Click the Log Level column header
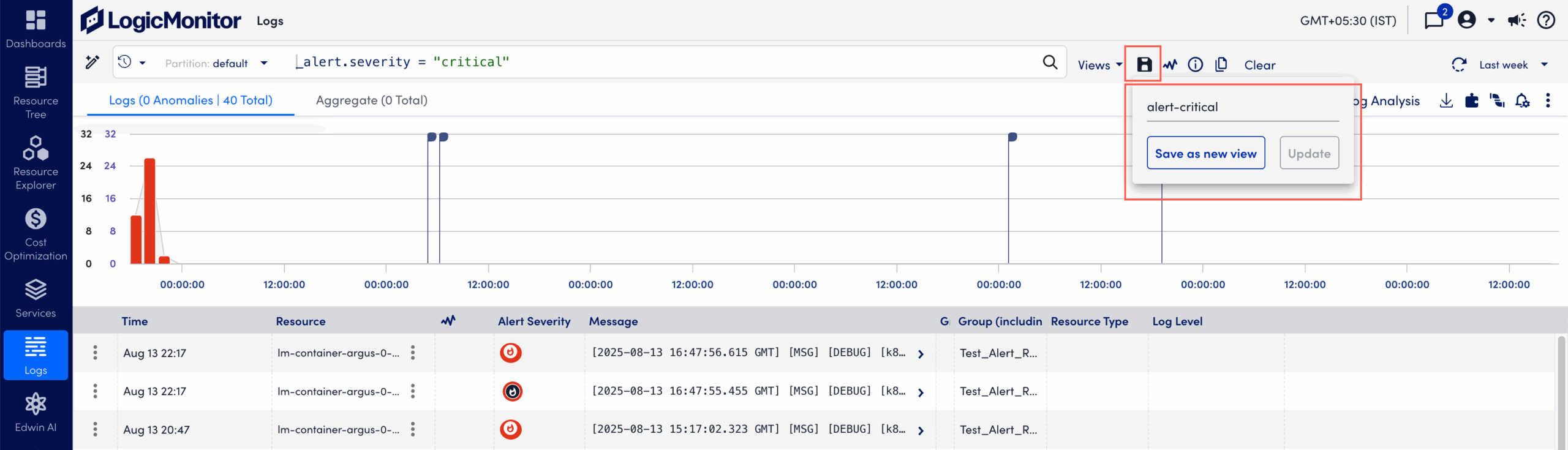The image size is (1568, 450). (x=1177, y=321)
